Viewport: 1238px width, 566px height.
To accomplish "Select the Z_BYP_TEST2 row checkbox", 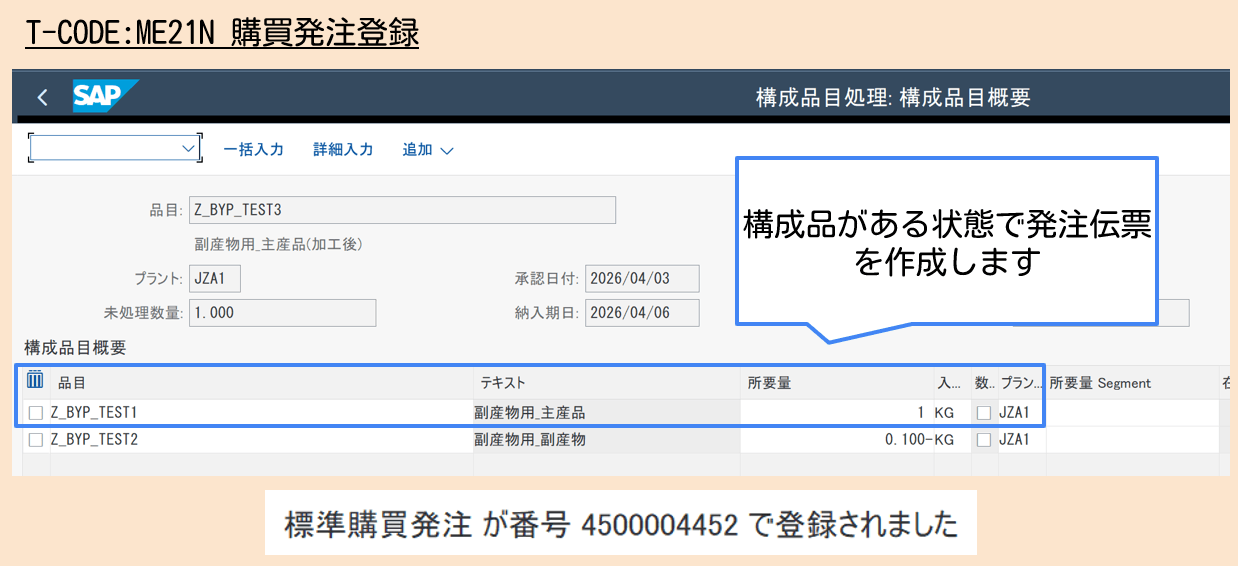I will point(36,439).
